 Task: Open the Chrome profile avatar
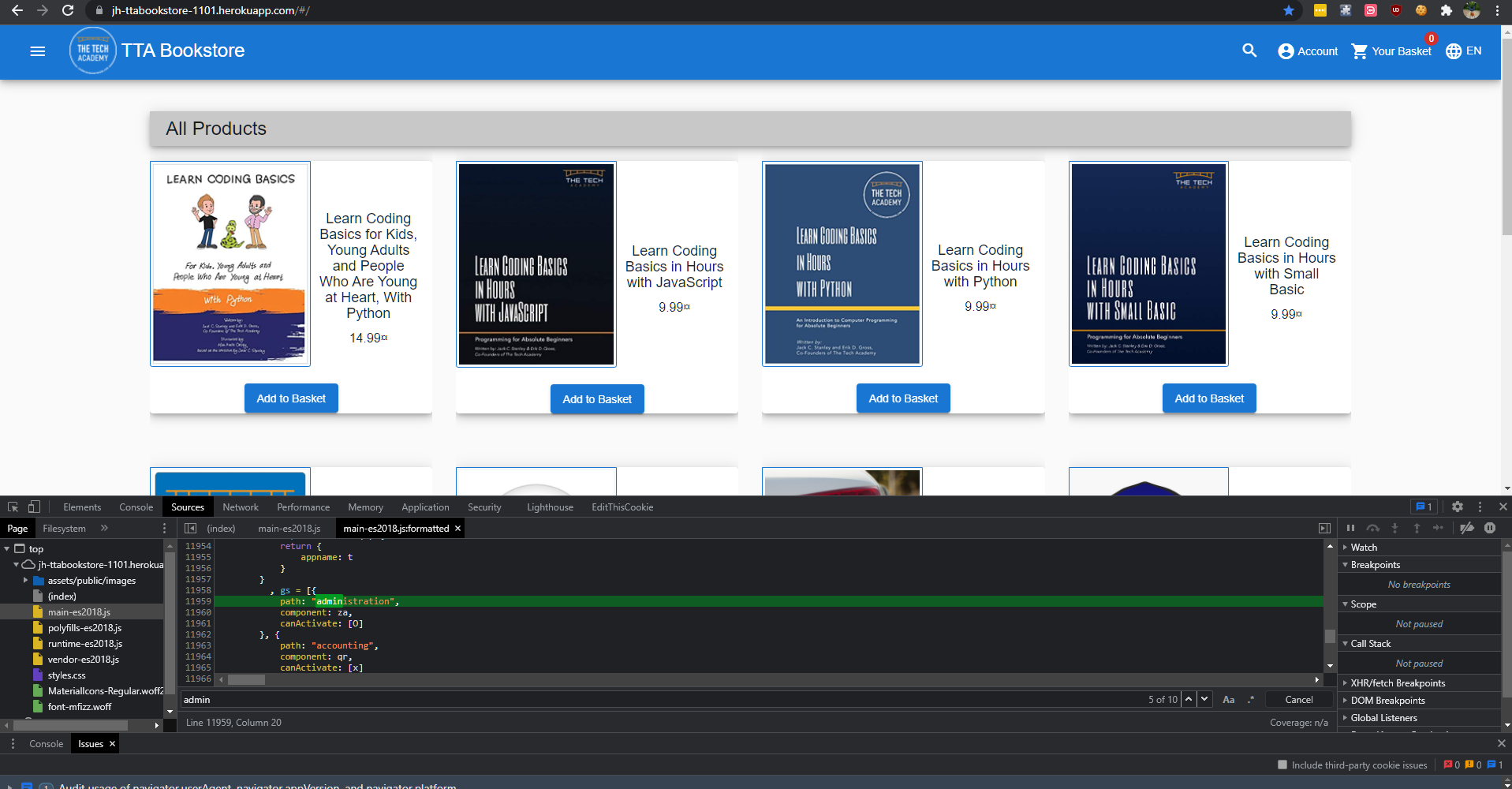tap(1472, 10)
